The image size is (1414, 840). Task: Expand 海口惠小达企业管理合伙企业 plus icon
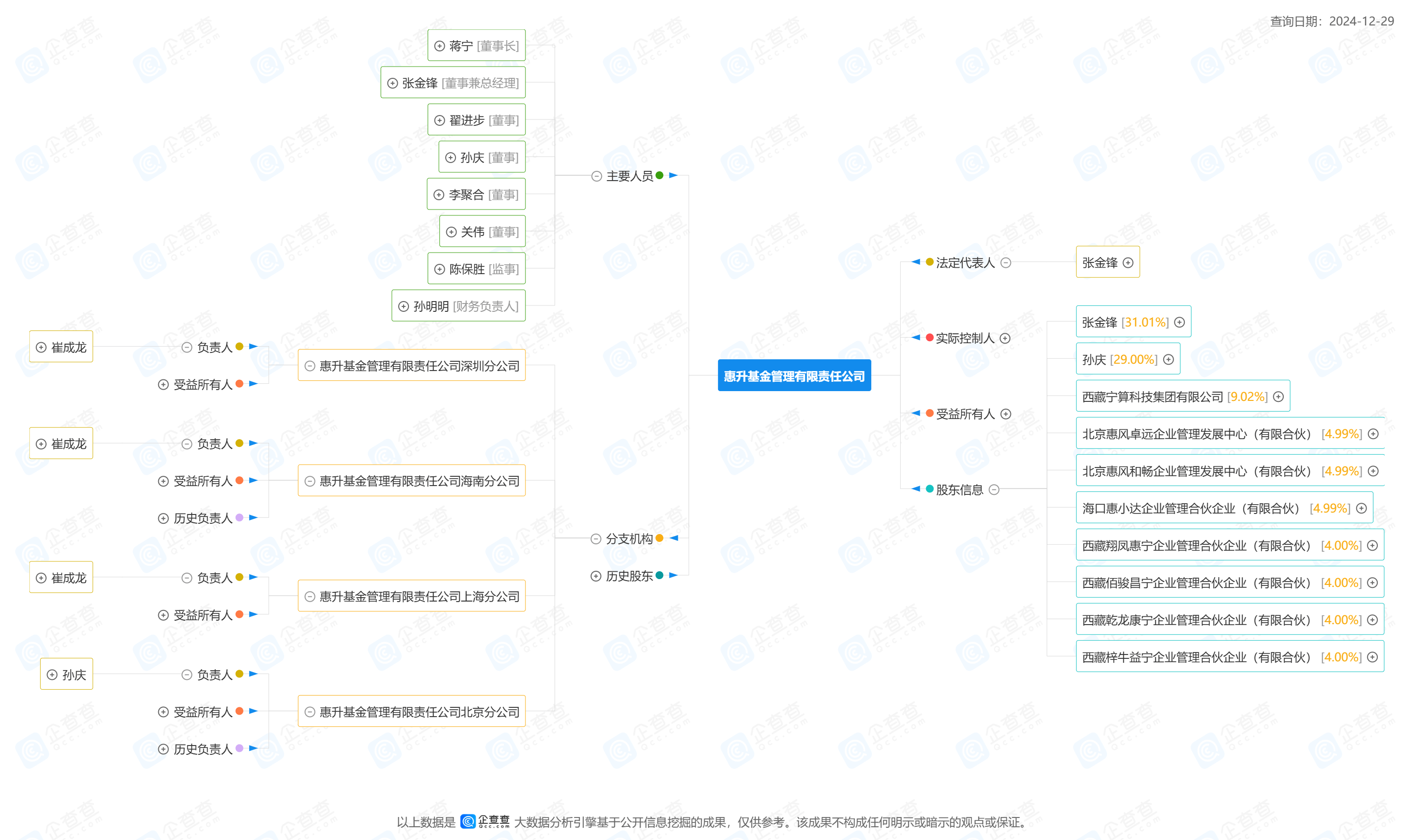coord(1361,508)
